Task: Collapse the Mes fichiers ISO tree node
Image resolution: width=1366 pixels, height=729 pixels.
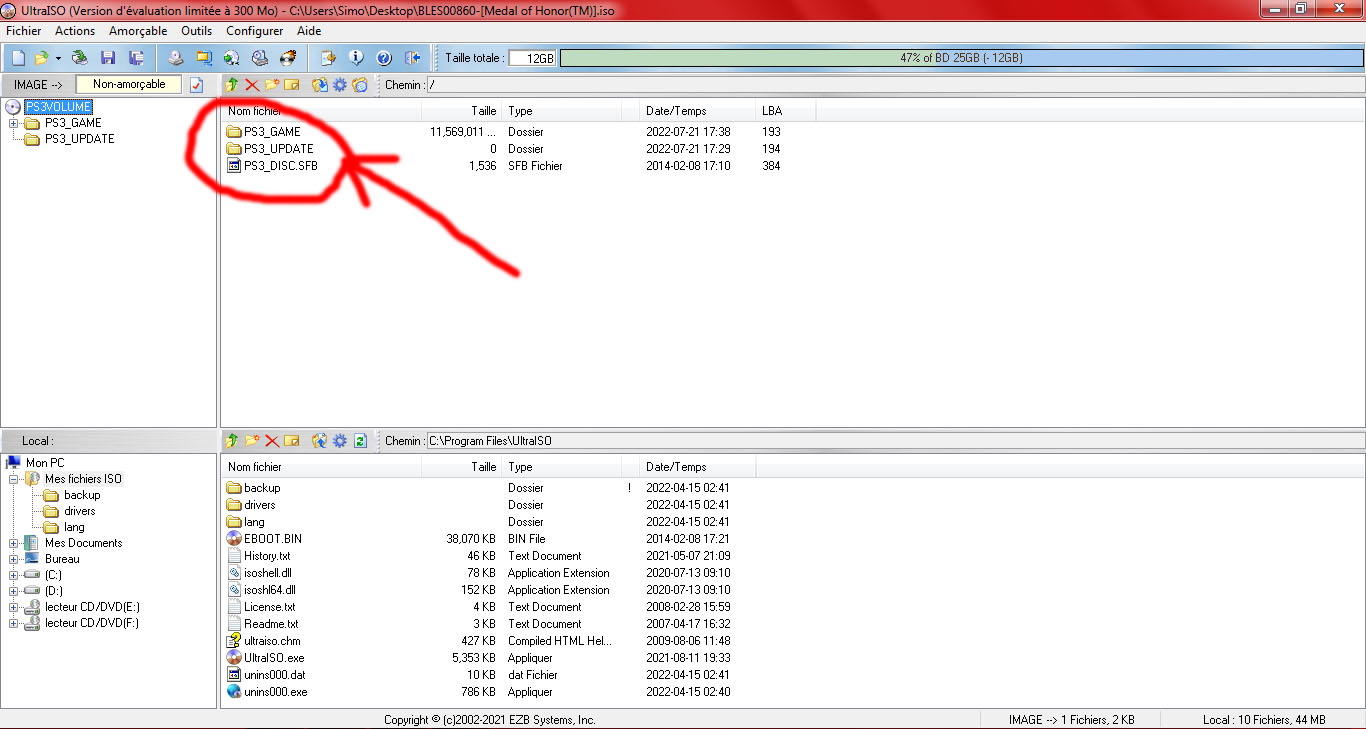Action: (14, 479)
